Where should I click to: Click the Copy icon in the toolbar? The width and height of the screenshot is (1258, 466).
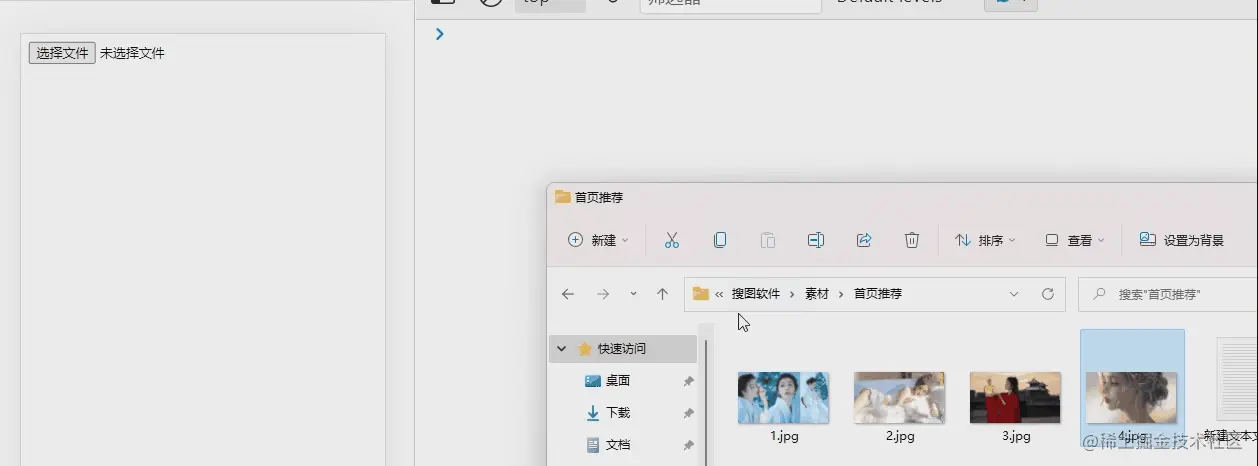point(720,240)
